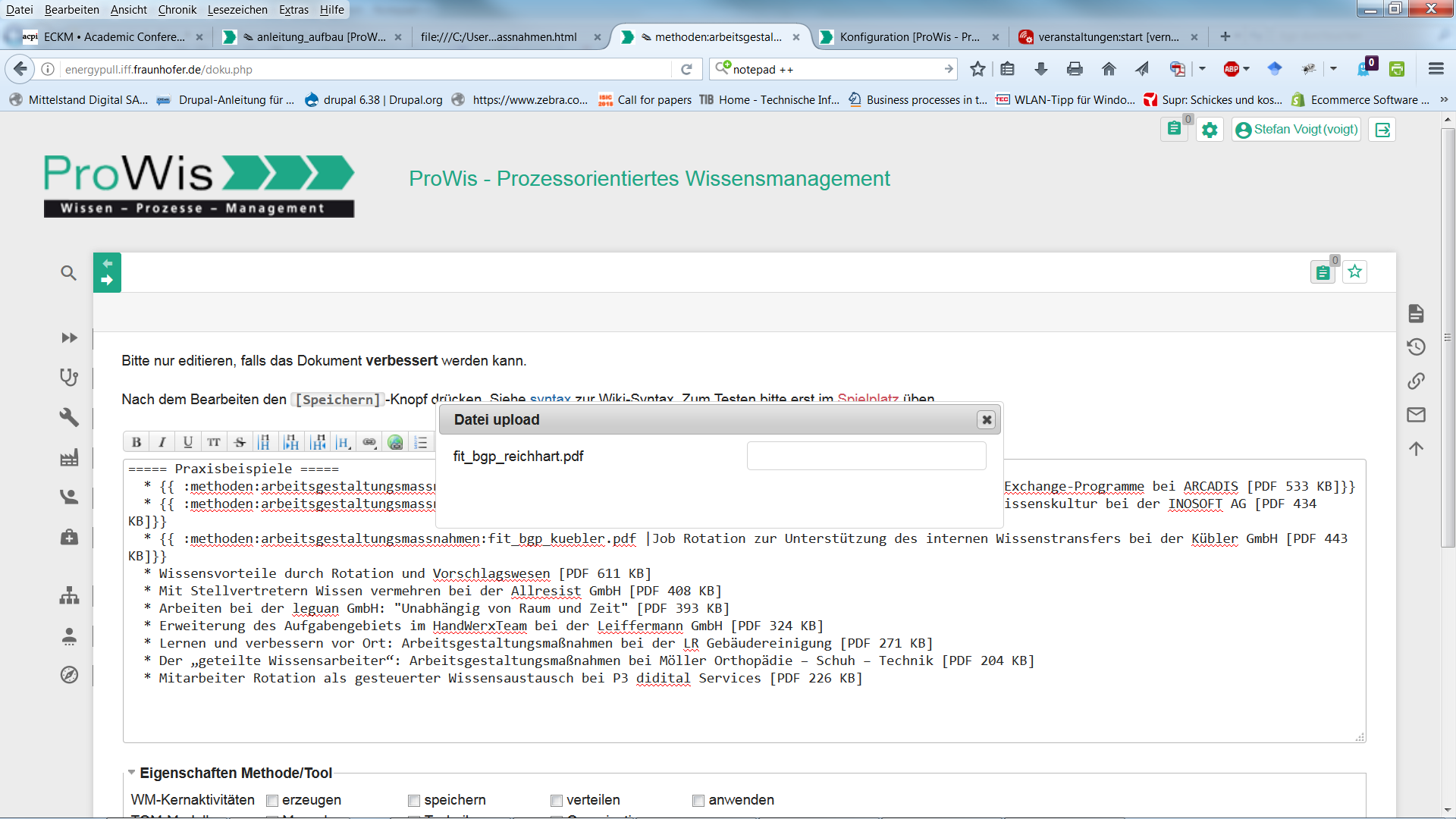Open the spider extension dropdown arrow
Image resolution: width=1456 pixels, height=819 pixels.
tap(1333, 69)
